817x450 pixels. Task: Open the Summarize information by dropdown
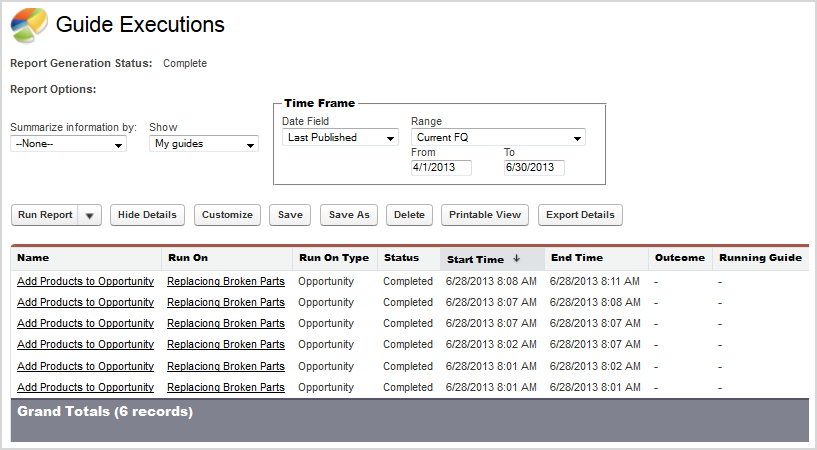(68, 144)
